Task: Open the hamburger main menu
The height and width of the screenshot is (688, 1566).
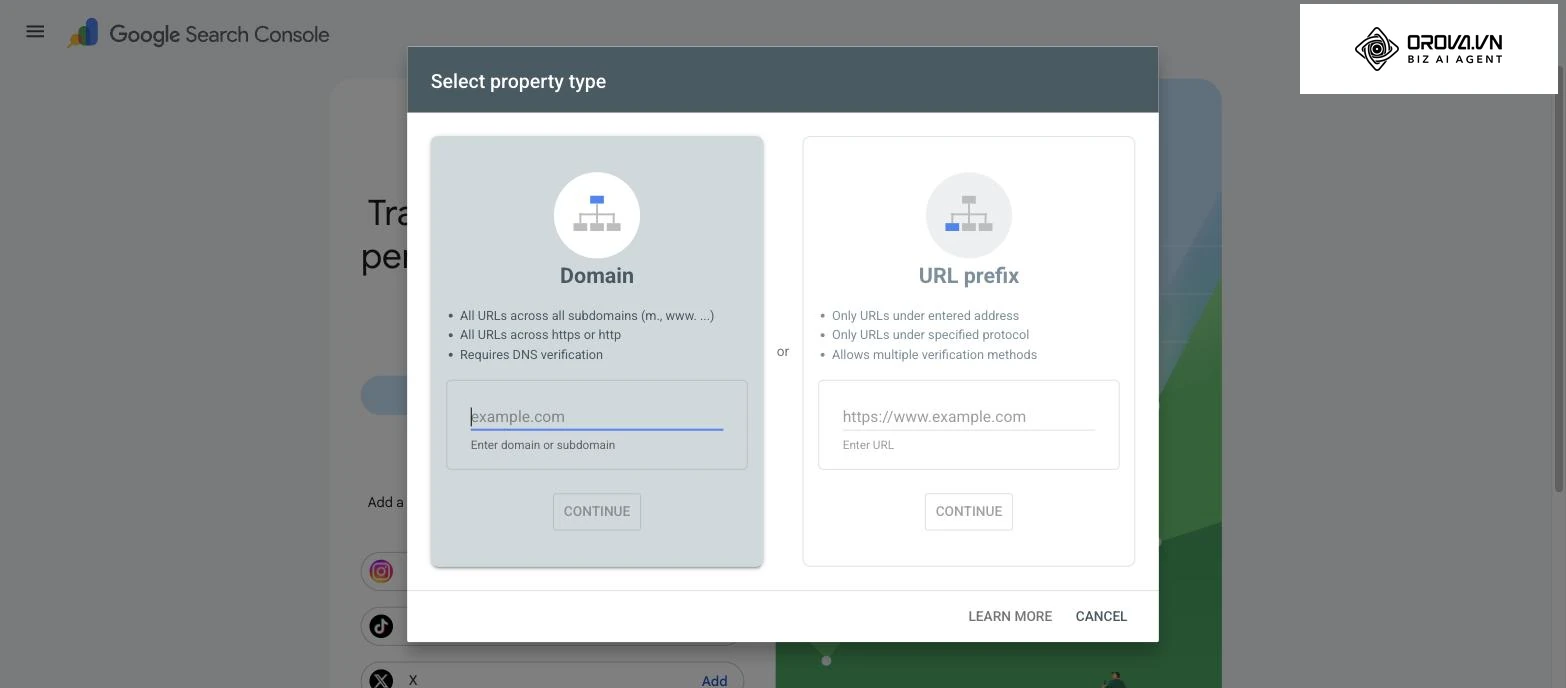Action: coord(35,32)
